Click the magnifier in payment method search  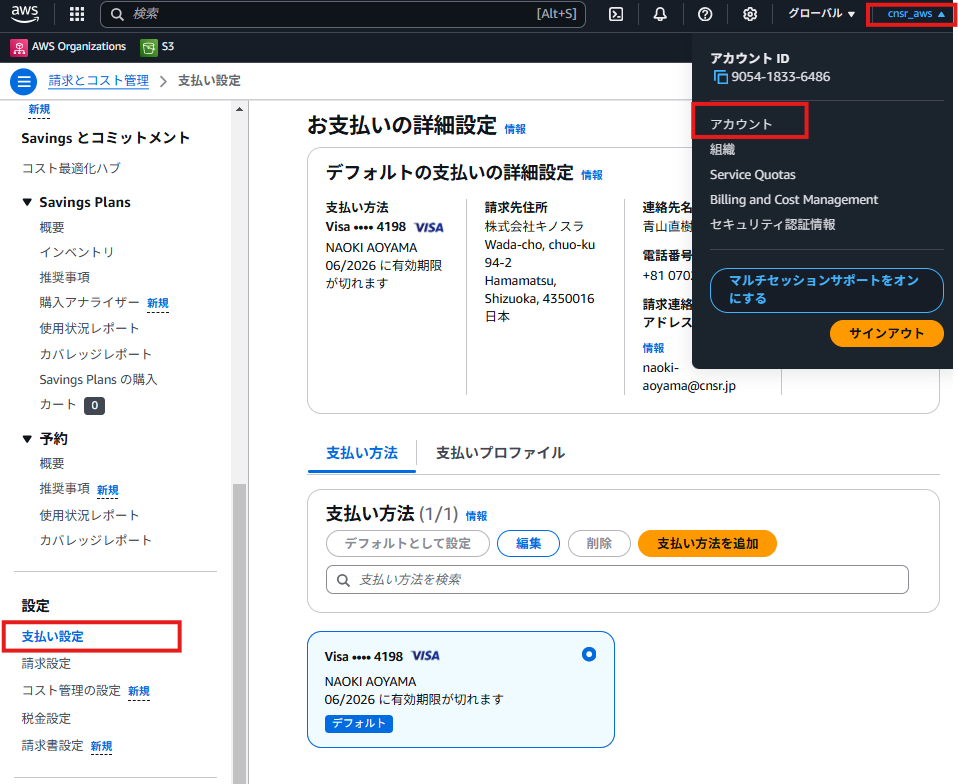tap(344, 580)
